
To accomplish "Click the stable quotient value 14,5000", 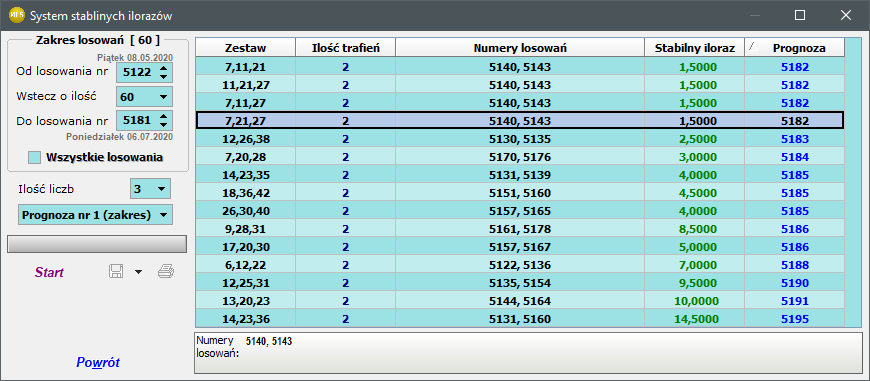I will (696, 319).
